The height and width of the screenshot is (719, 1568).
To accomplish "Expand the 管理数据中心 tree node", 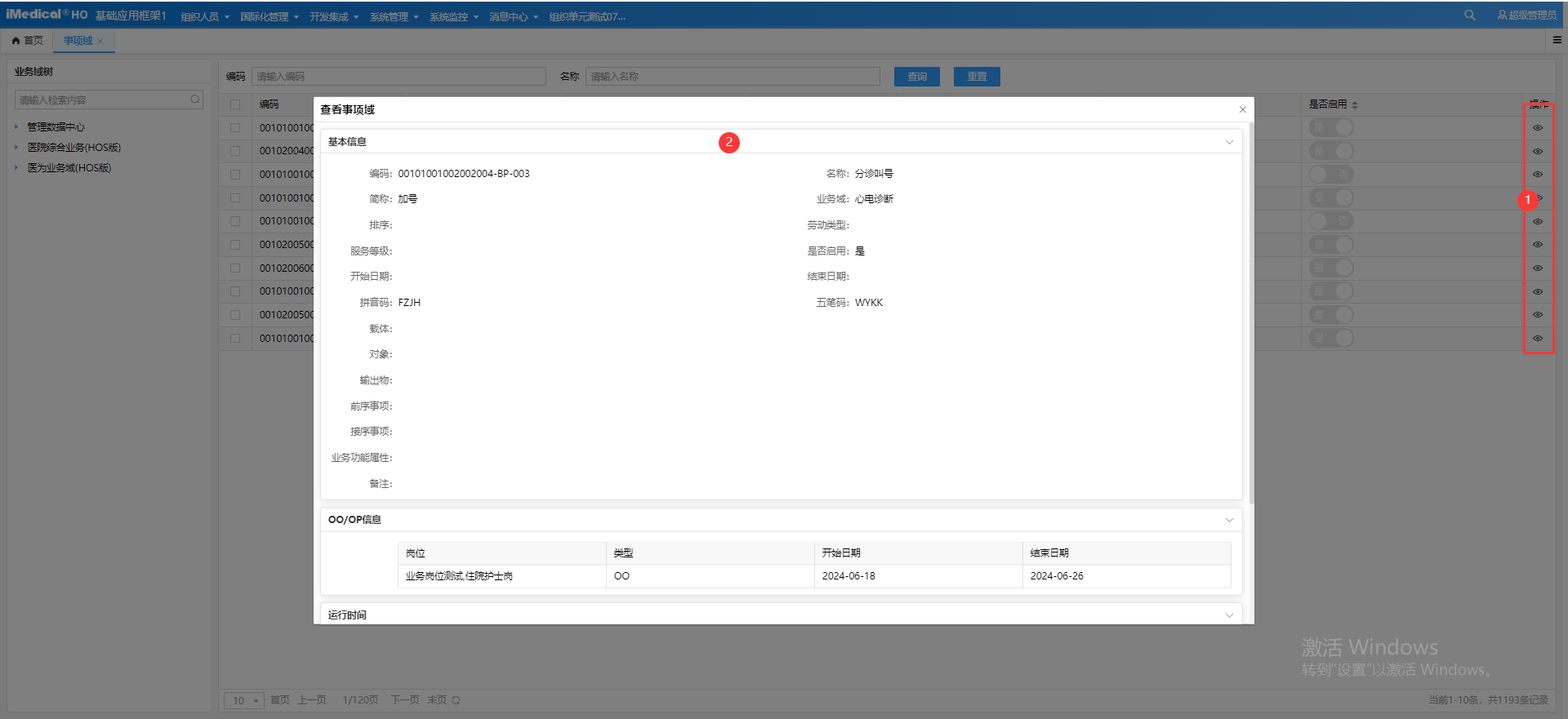I will (x=16, y=126).
